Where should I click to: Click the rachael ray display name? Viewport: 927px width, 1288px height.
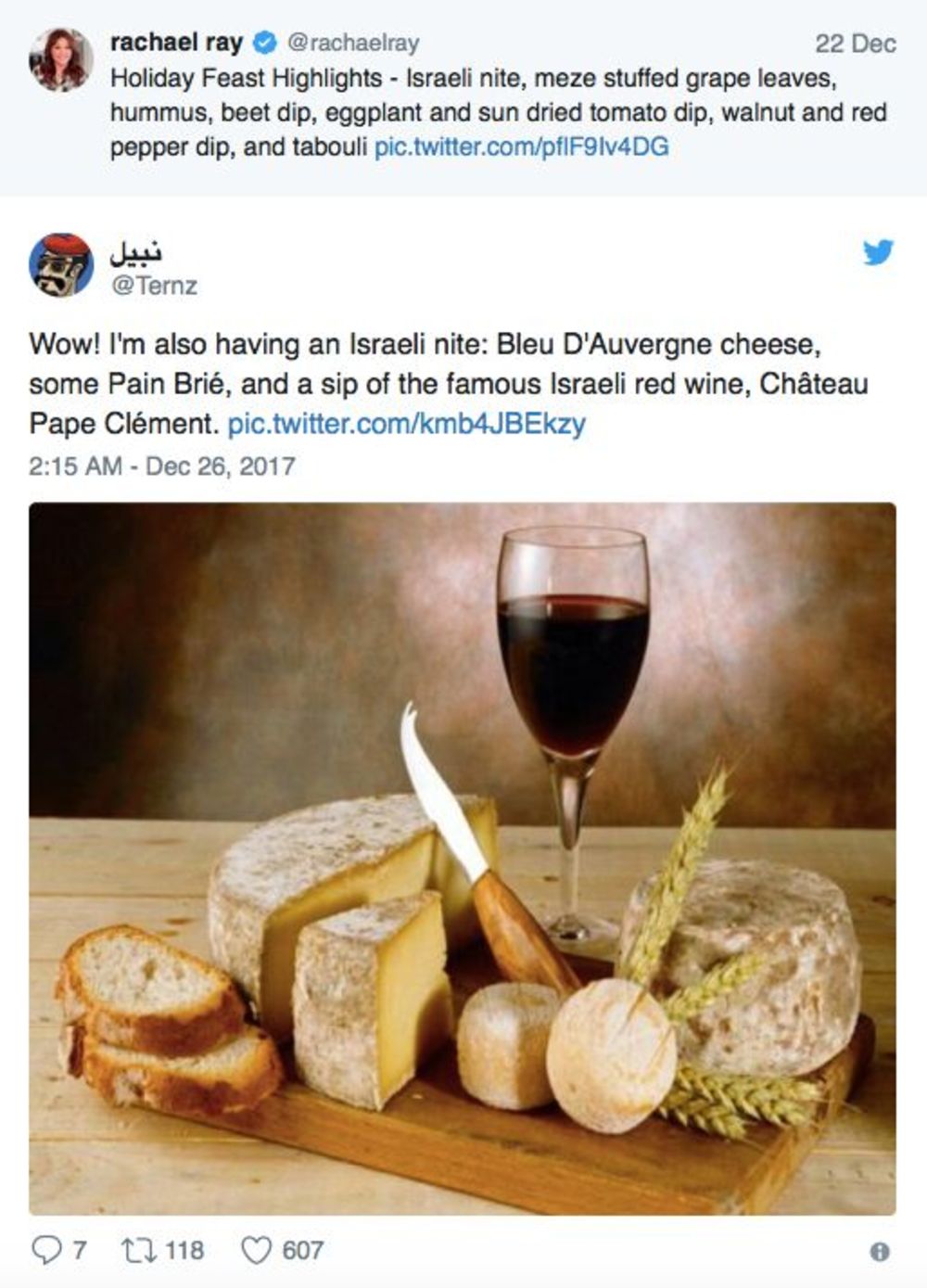tap(176, 43)
